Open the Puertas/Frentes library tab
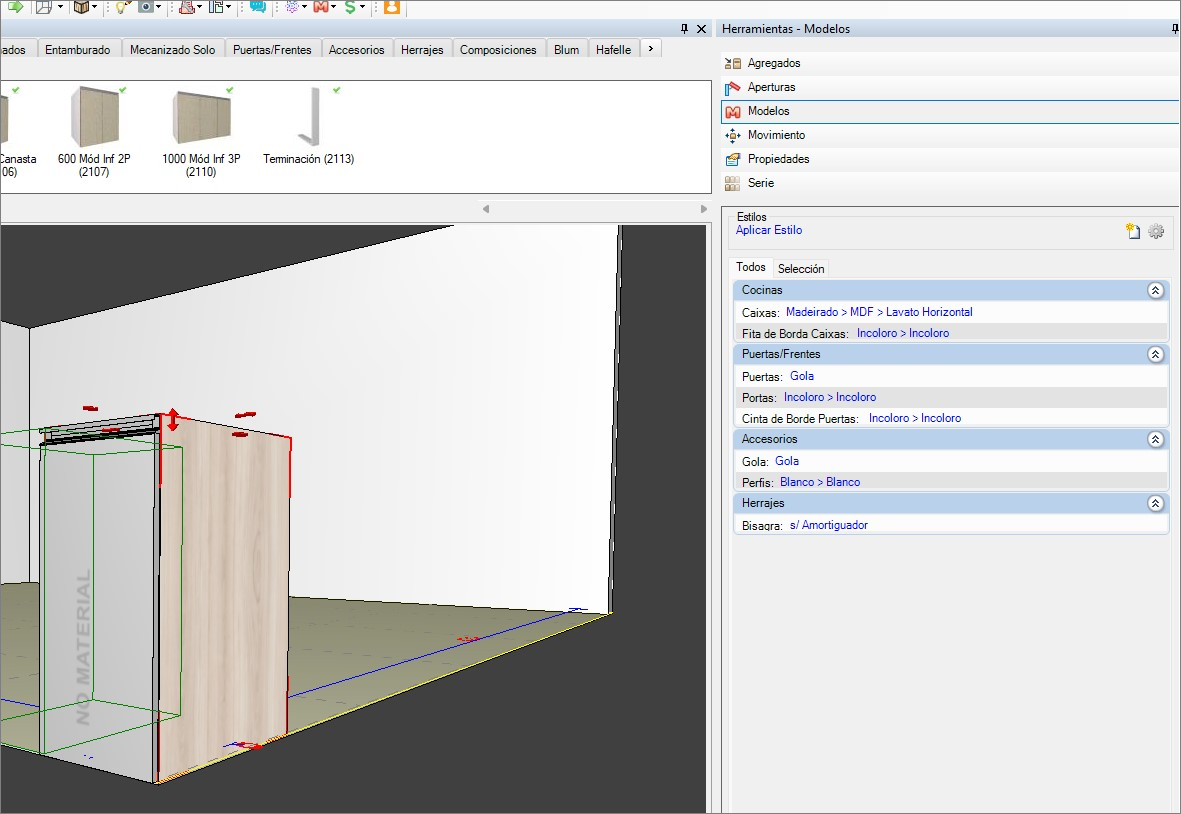1181x814 pixels. pos(272,49)
